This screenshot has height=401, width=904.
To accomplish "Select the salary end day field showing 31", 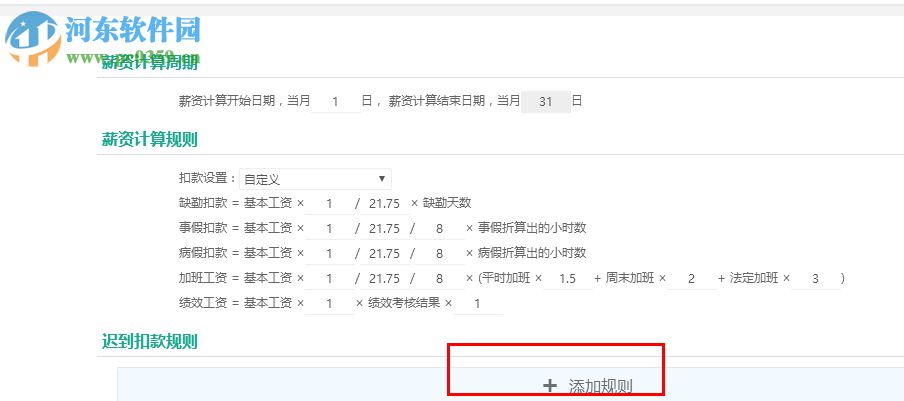I will click(x=546, y=101).
